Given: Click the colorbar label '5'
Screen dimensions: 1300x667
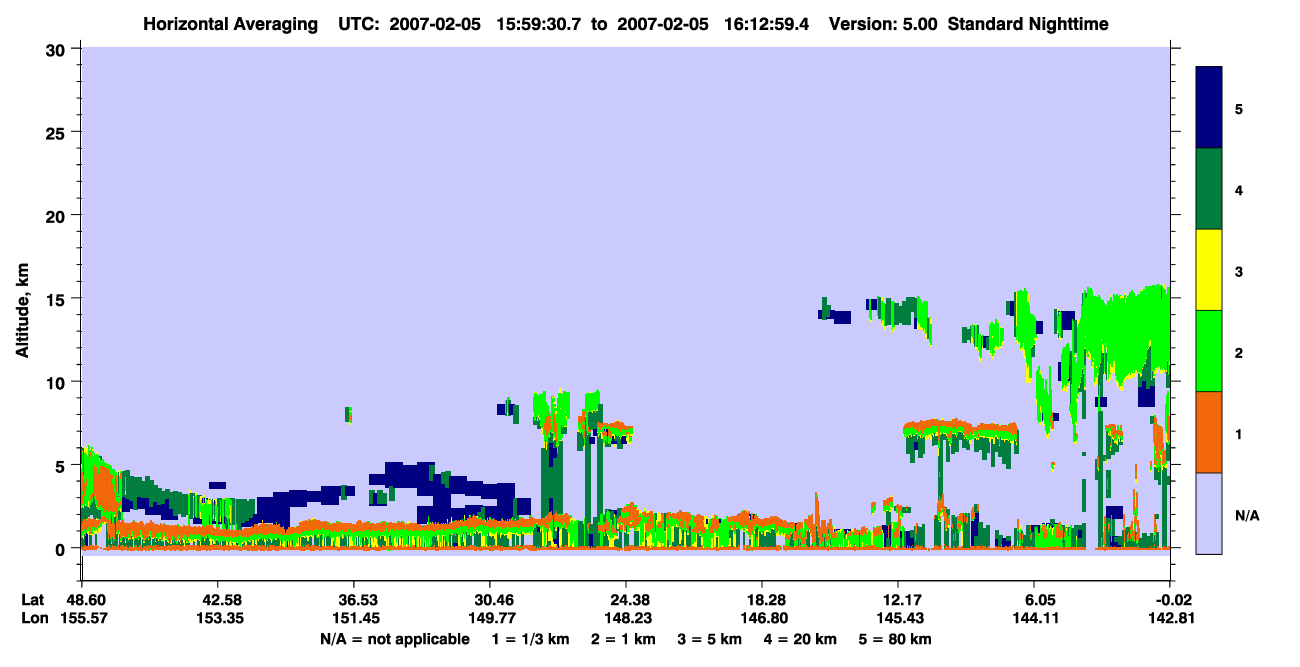Looking at the screenshot, I should [1239, 108].
